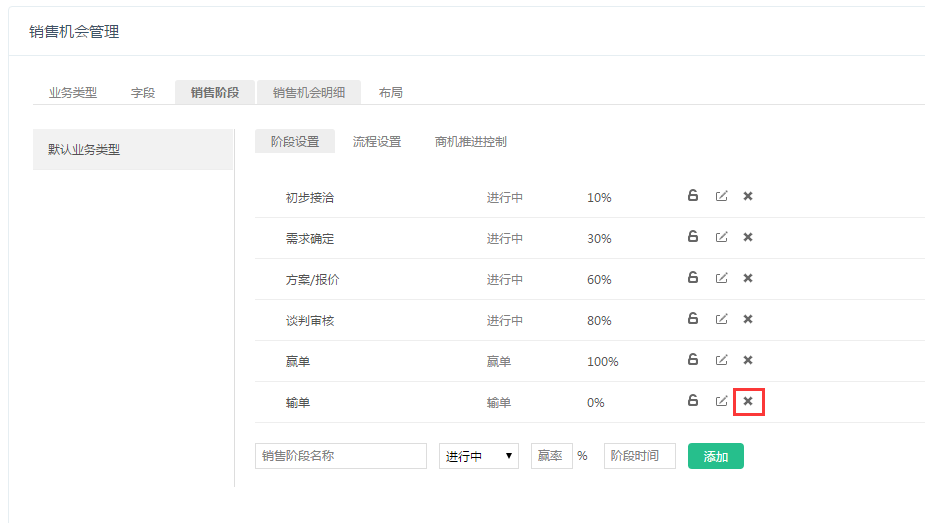Toggle lock on 方案/报价 stage
Viewport: 925px width, 523px height.
692,278
